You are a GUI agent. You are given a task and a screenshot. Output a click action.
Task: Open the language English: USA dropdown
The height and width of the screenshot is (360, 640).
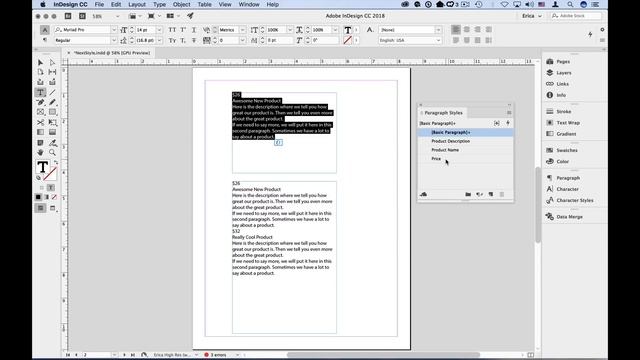point(438,40)
